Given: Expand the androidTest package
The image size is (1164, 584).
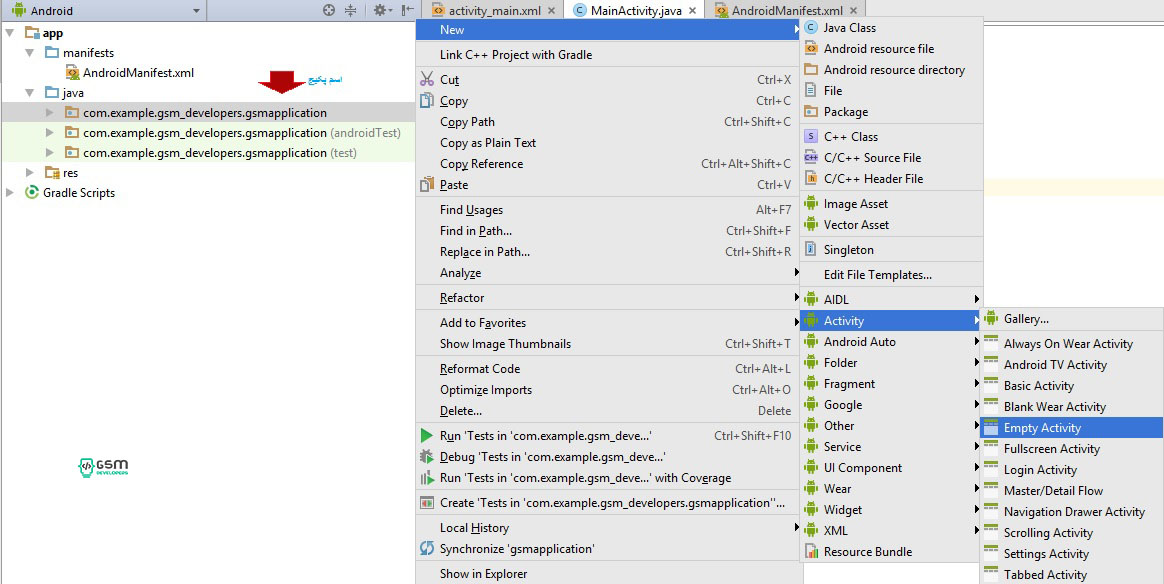Looking at the screenshot, I should tap(50, 133).
